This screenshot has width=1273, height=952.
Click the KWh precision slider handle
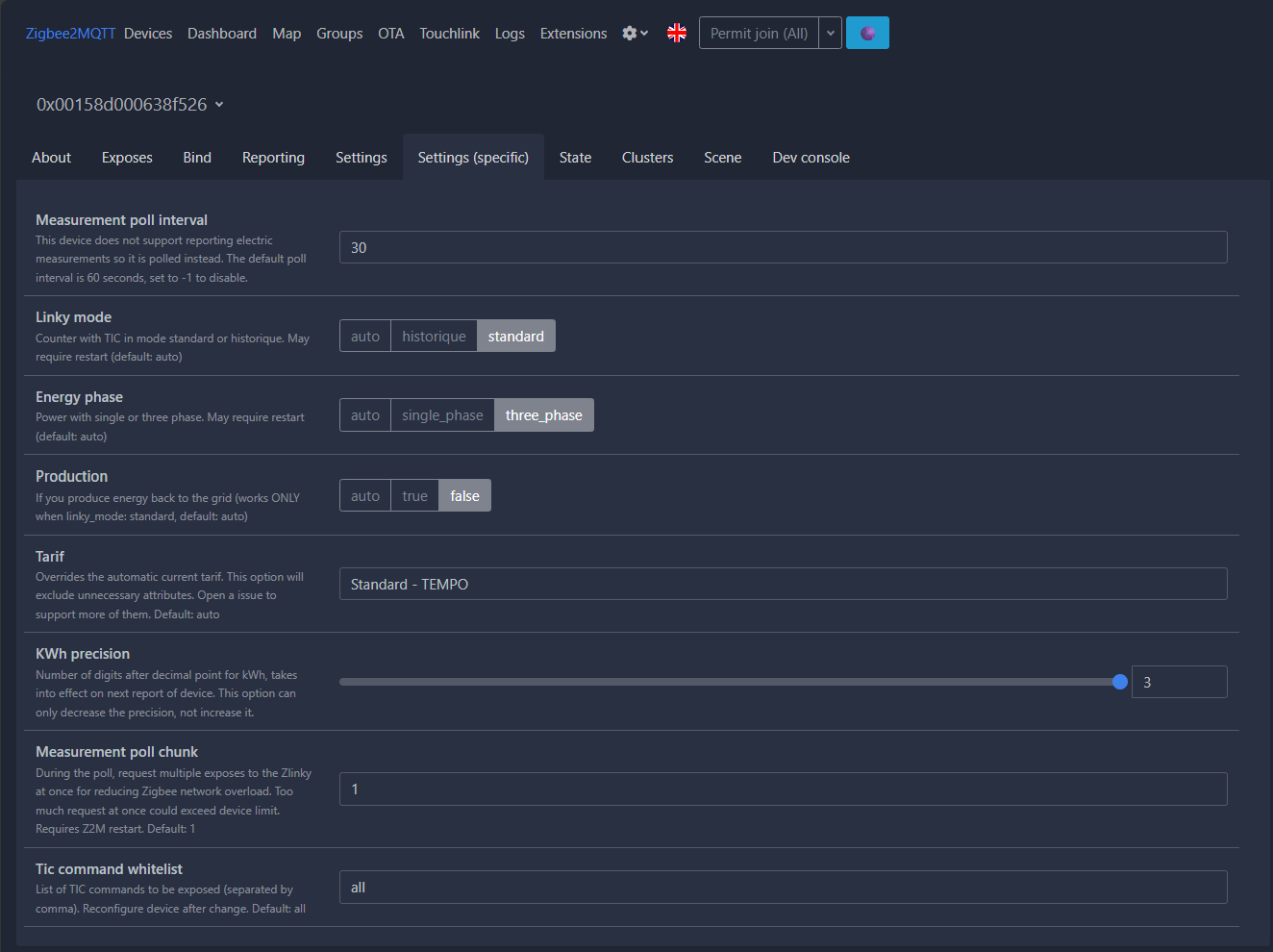1119,682
